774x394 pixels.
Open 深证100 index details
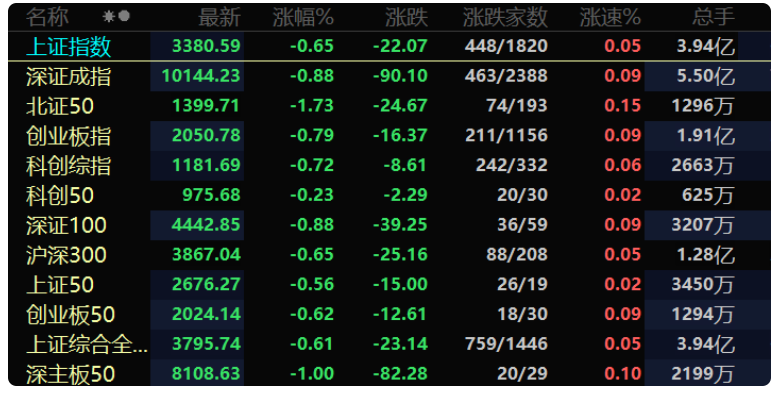389,225
